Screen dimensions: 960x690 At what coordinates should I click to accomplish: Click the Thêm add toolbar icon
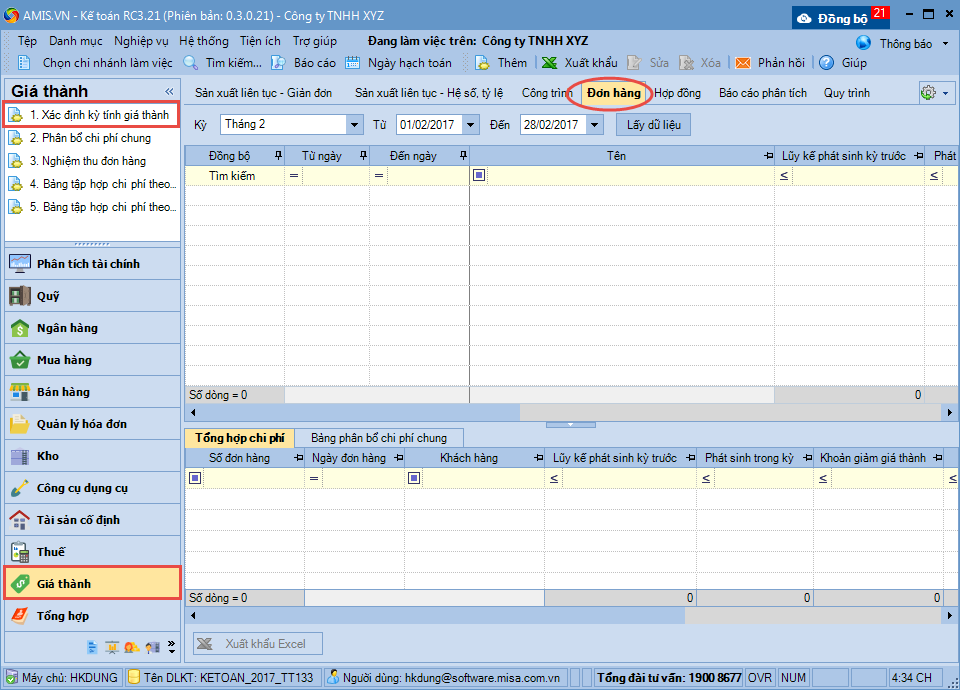(x=482, y=63)
